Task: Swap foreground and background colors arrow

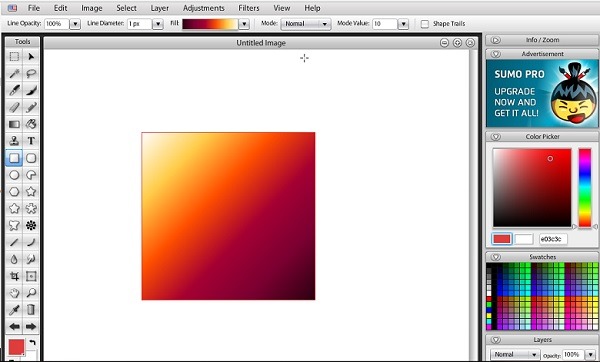Action: [x=33, y=343]
